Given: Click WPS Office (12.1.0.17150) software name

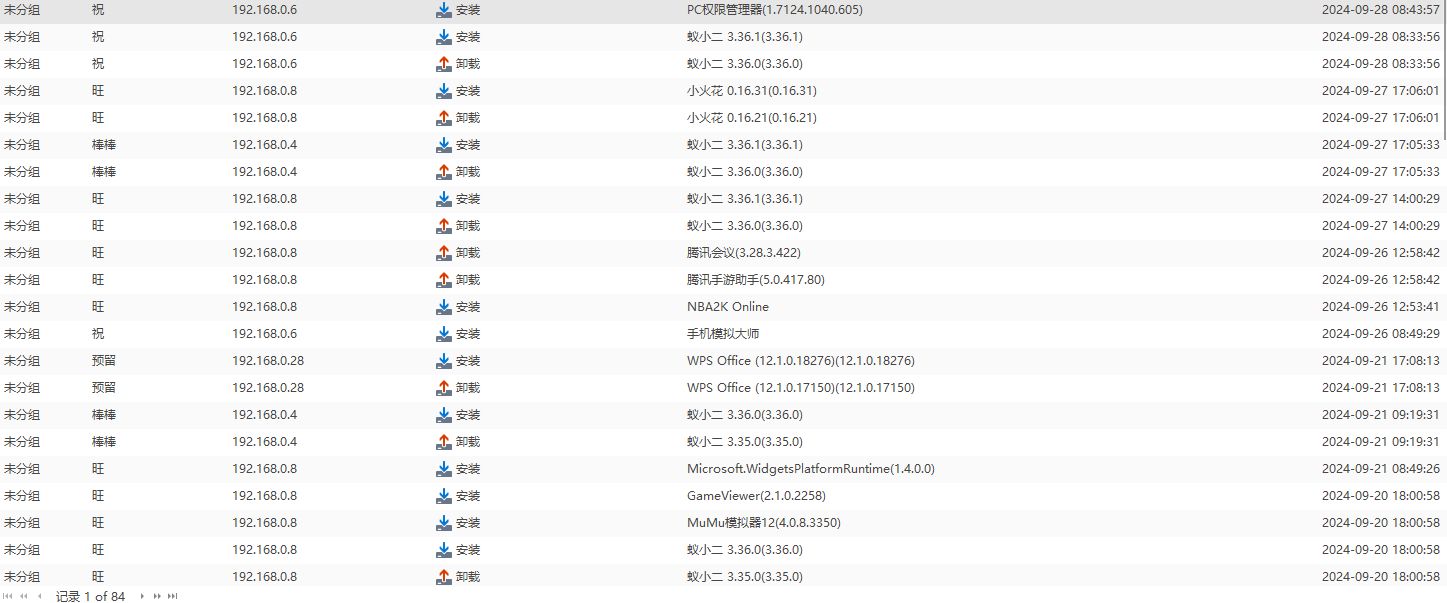Looking at the screenshot, I should pyautogui.click(x=801, y=388).
